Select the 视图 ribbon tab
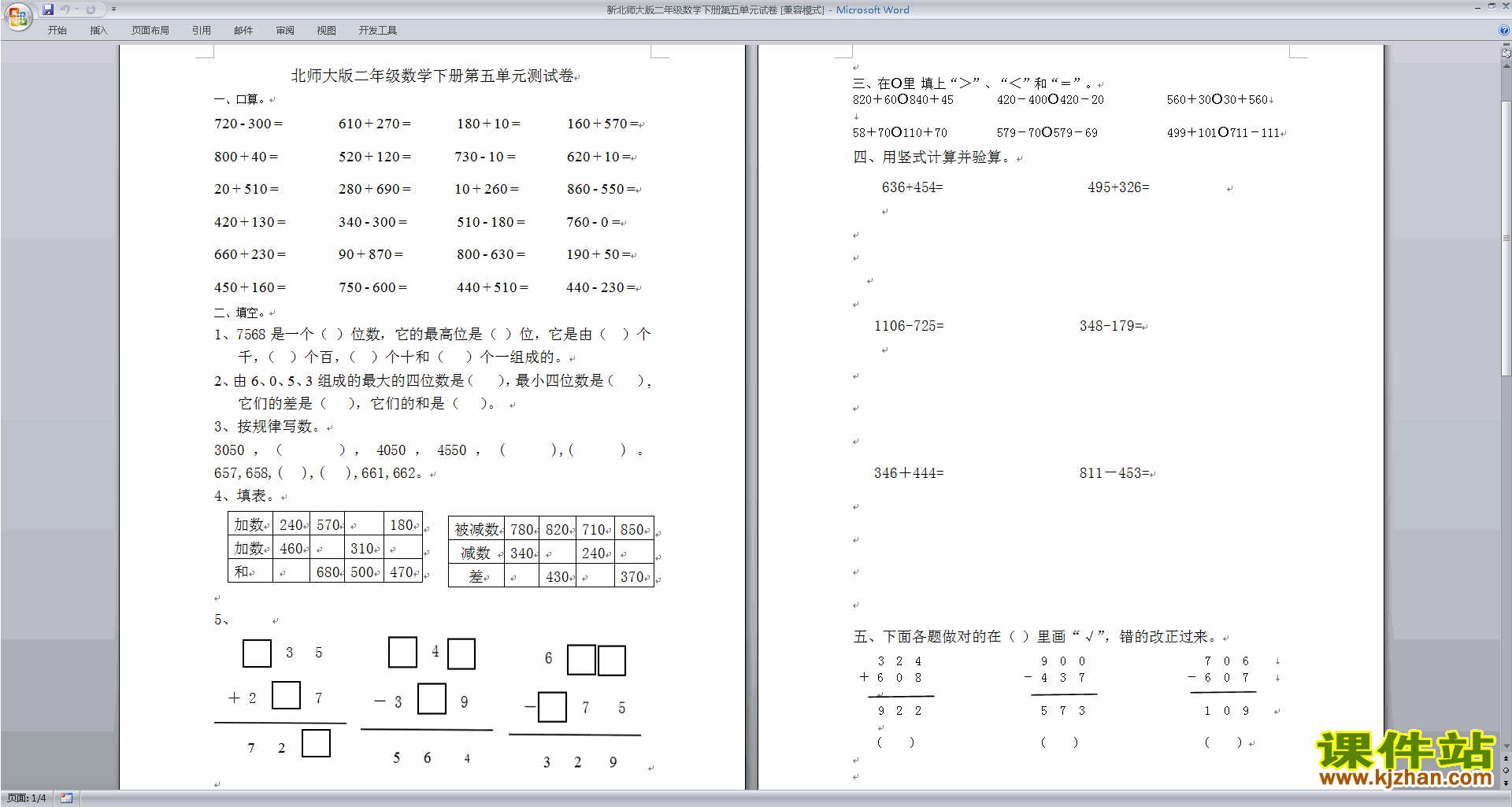Image resolution: width=1512 pixels, height=807 pixels. point(326,31)
